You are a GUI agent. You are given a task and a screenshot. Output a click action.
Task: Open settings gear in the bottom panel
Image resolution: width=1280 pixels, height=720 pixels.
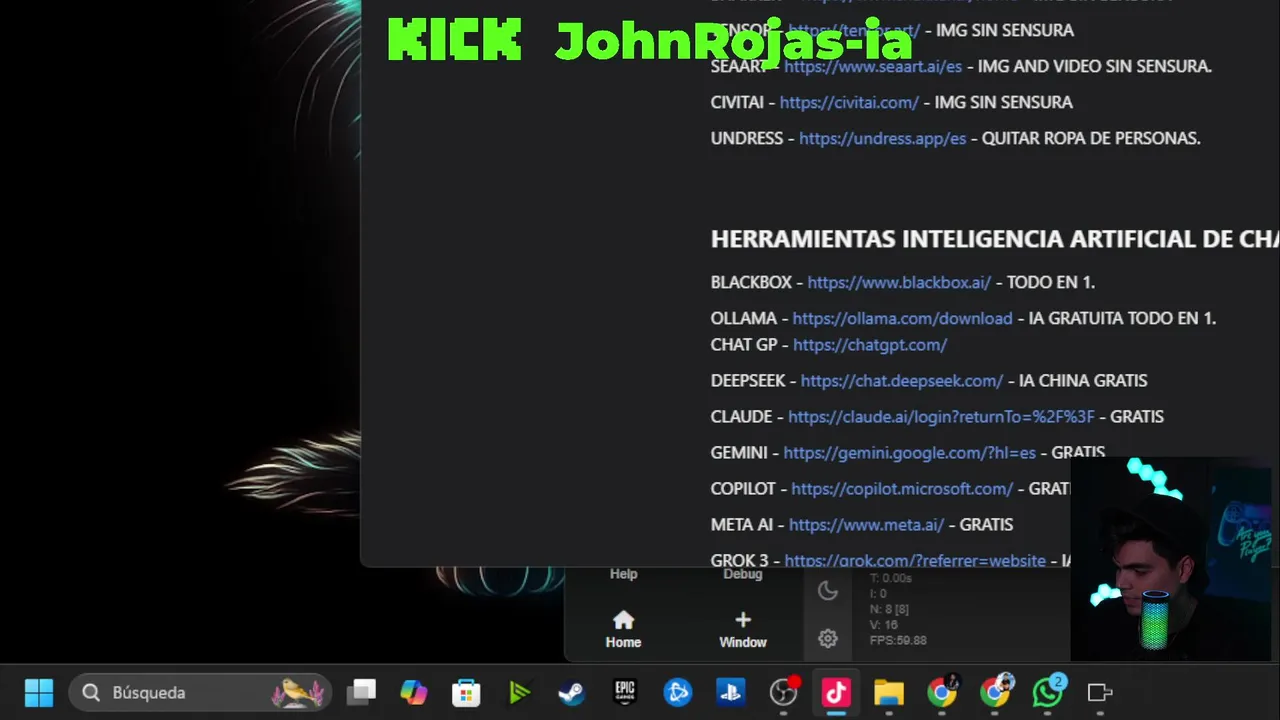pos(827,638)
